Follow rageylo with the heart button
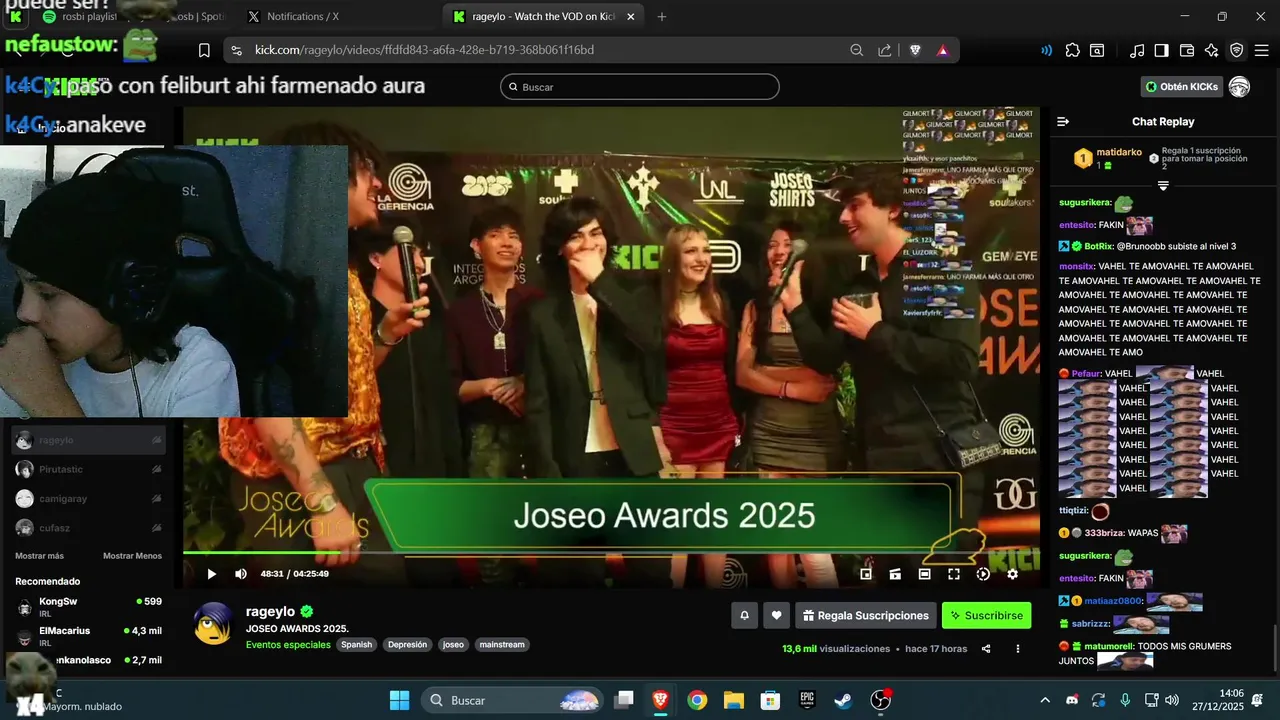 (777, 616)
